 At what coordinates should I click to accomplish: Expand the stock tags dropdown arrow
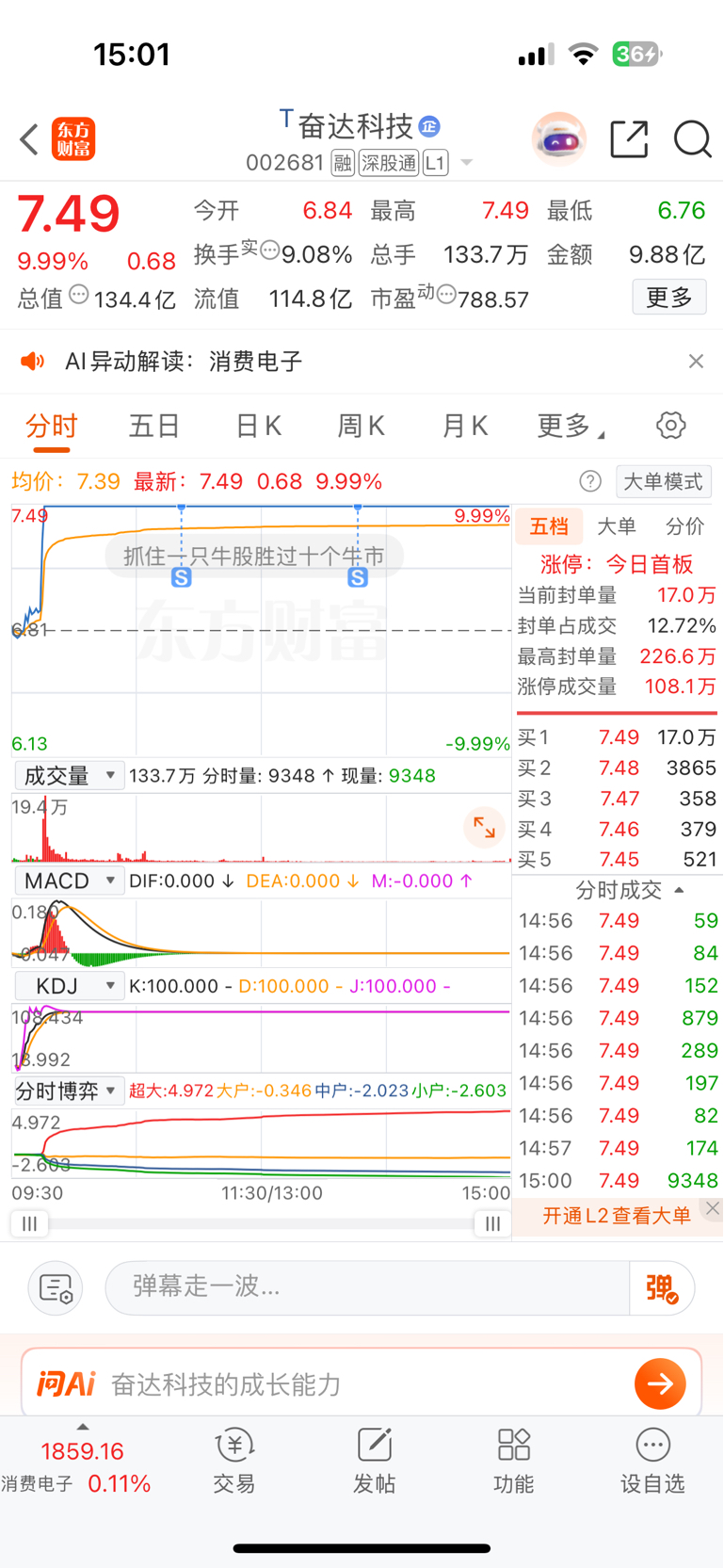point(466,164)
